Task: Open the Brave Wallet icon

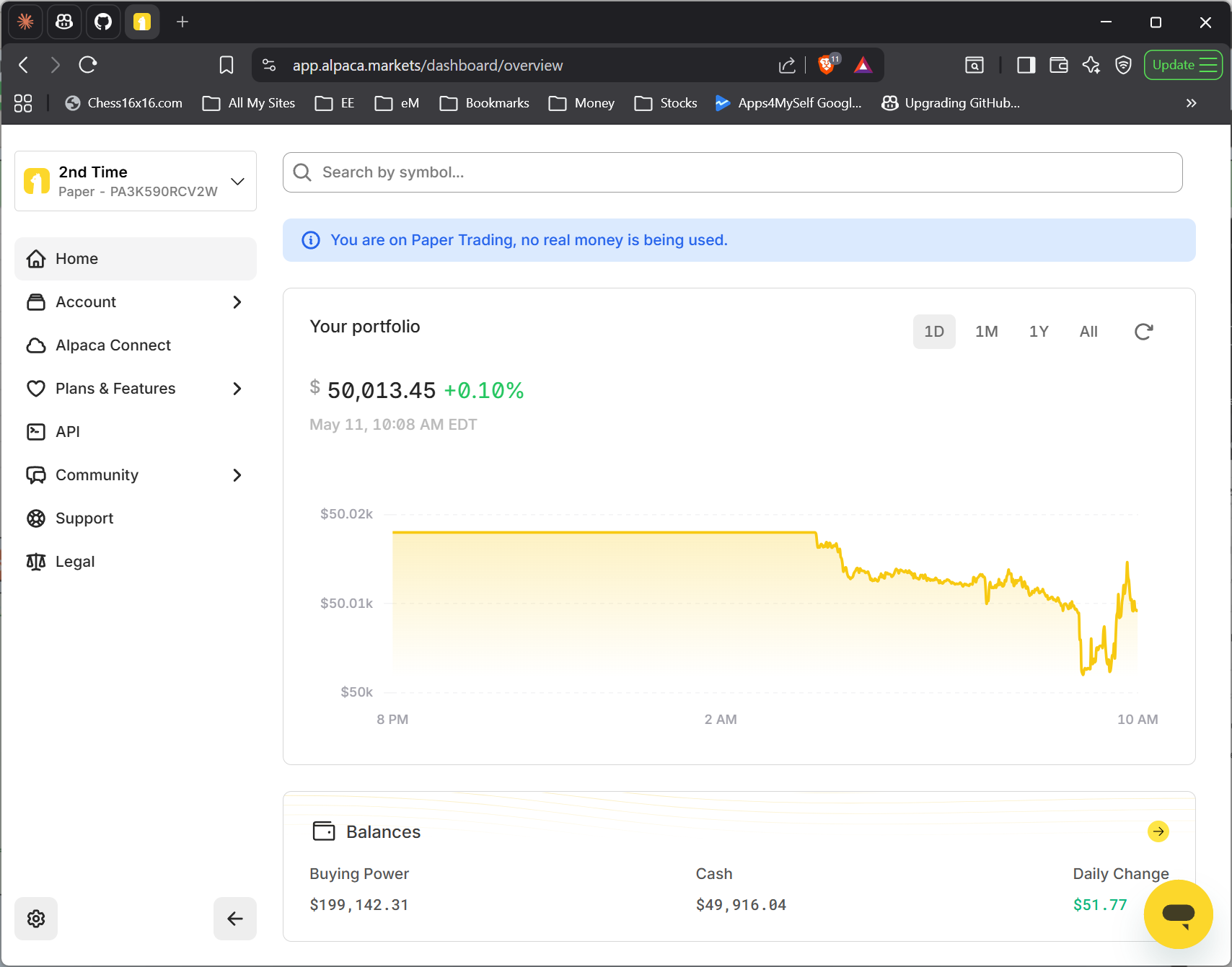Action: (1058, 66)
